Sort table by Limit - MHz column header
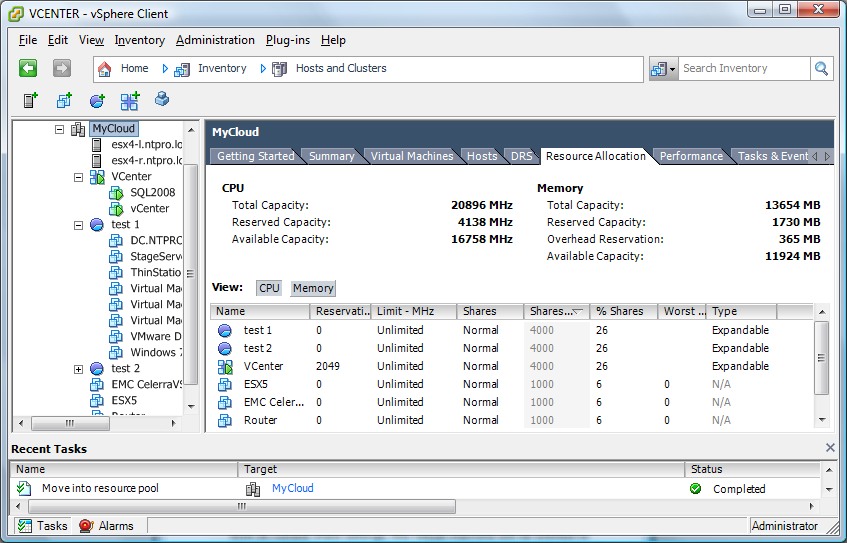The image size is (847, 543). click(x=414, y=311)
